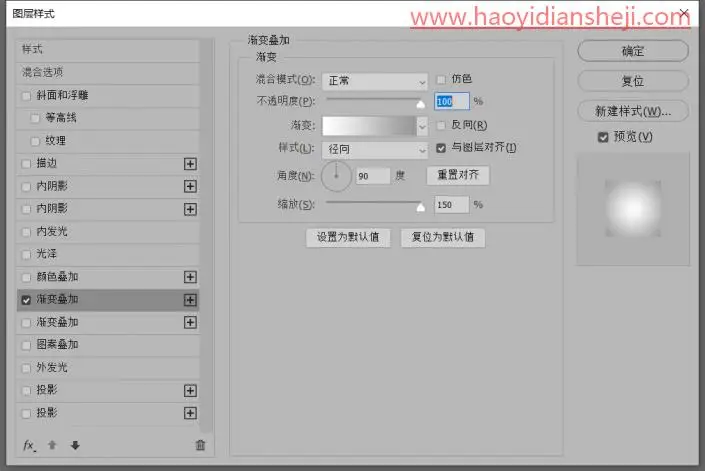Click the 确定 button
This screenshot has width=705, height=471.
click(633, 51)
